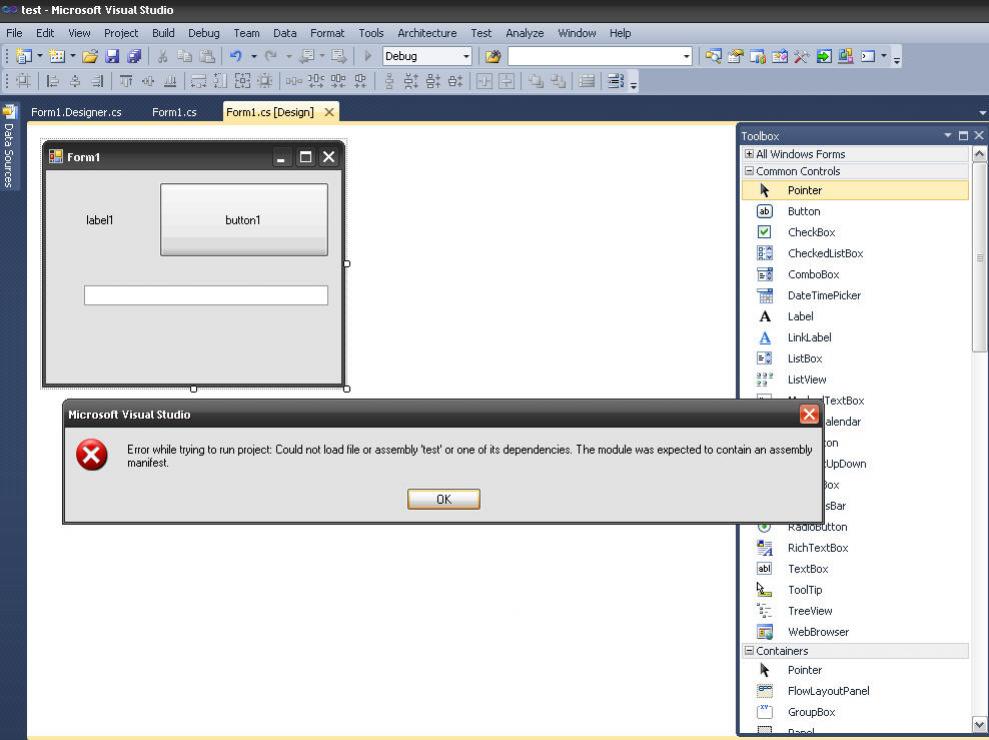Click the Align Centers layout icon

coord(75,81)
